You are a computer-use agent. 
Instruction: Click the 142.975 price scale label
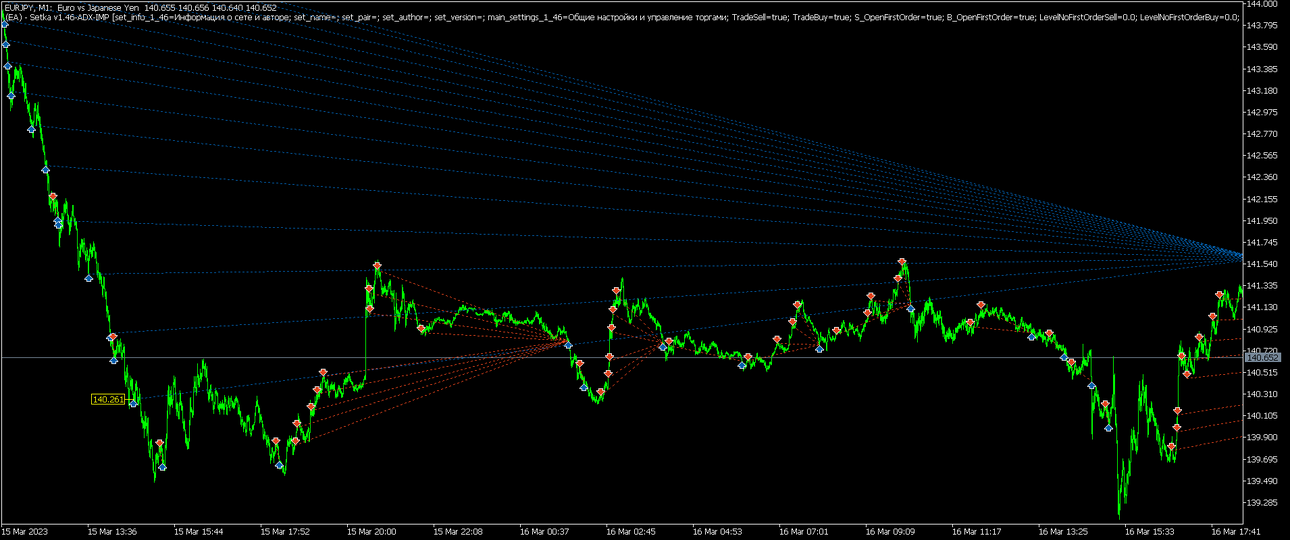point(1263,113)
